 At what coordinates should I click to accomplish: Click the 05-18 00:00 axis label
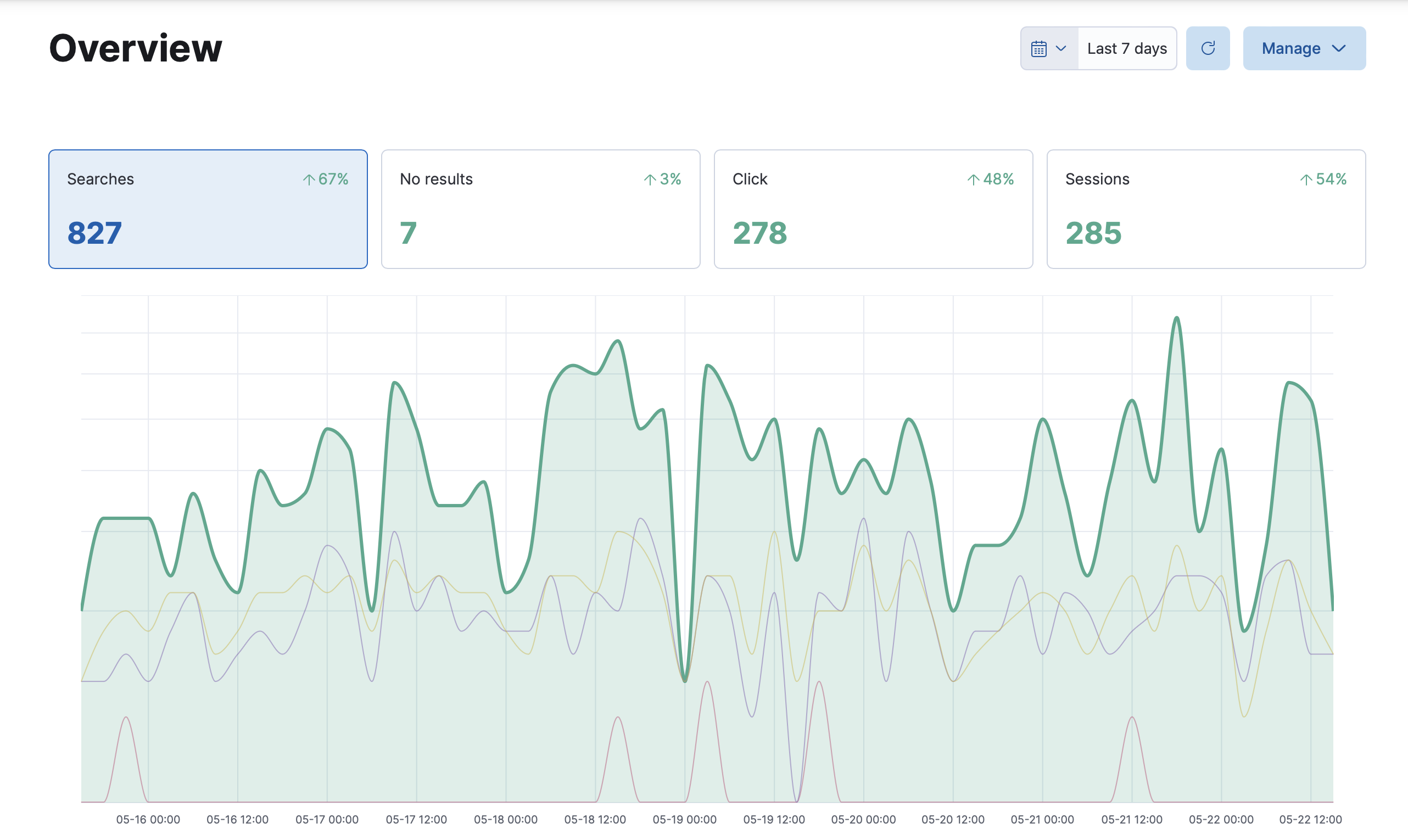(x=506, y=819)
